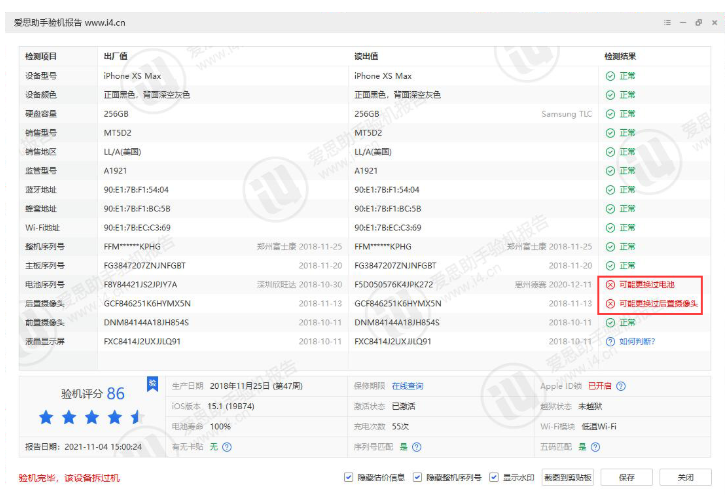Click the green checkmark icon in Wi-Fi地址 row
The image size is (726, 495).
[610, 228]
